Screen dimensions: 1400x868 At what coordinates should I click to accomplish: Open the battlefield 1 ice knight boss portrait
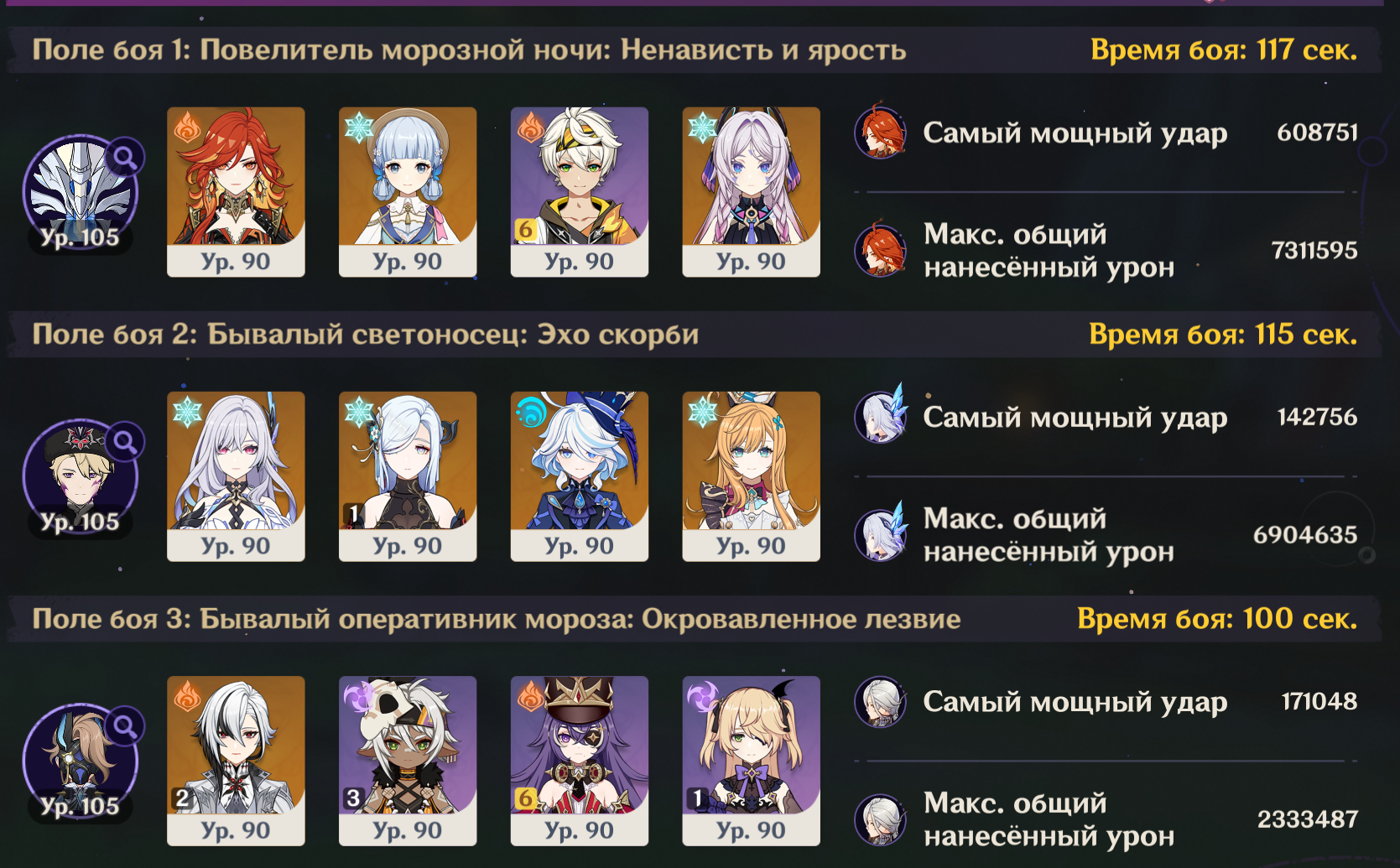[x=81, y=193]
